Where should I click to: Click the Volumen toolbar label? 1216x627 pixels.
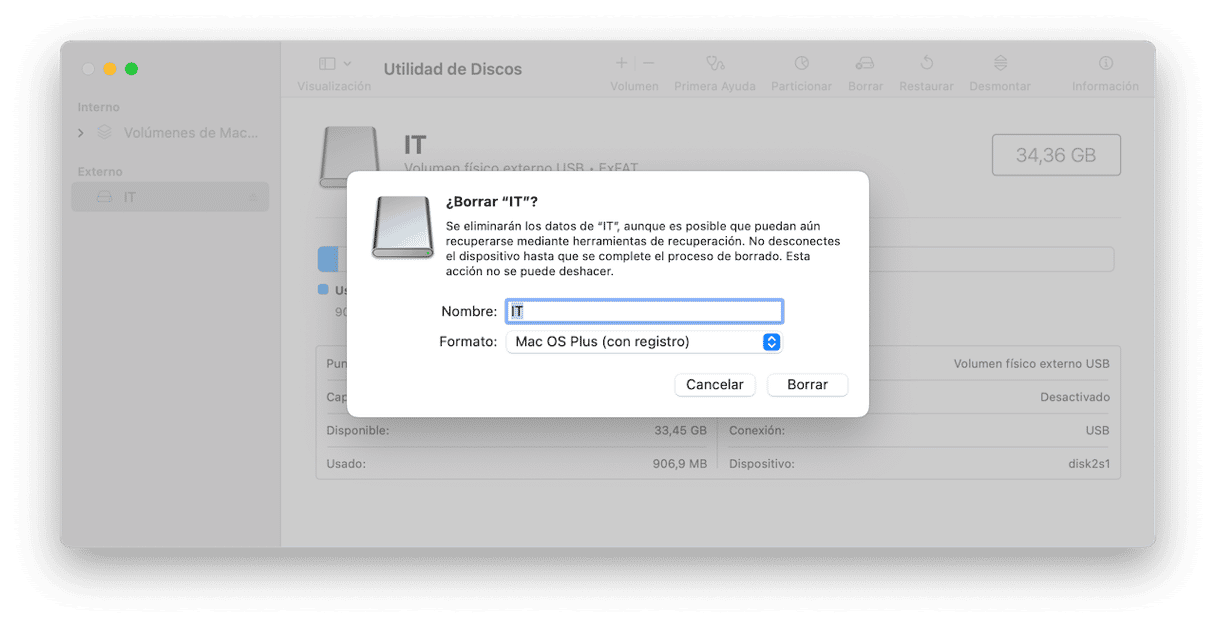[635, 87]
